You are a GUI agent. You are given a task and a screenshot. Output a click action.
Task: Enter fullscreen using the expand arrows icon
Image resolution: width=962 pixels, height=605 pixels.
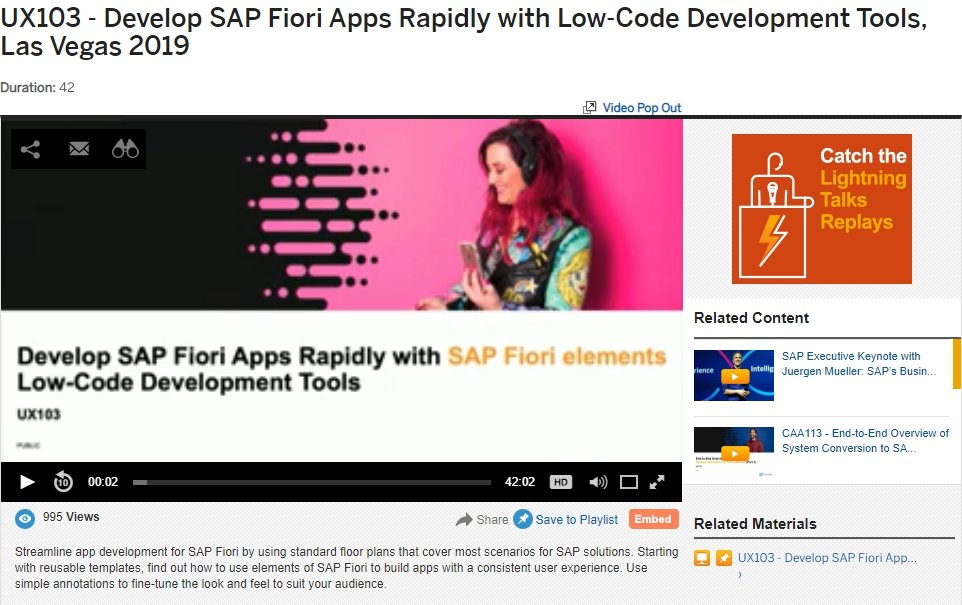pos(657,482)
